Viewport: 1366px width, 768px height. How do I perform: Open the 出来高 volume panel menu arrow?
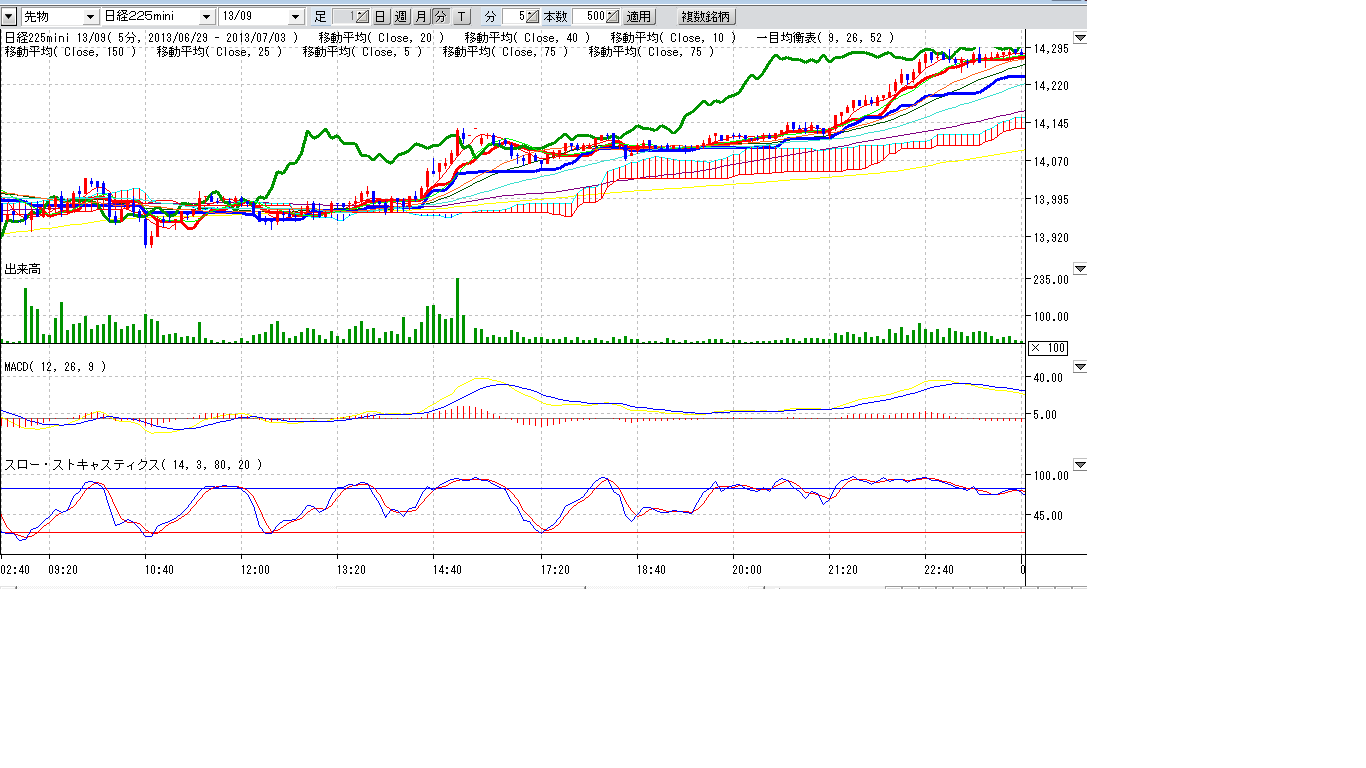(1080, 269)
